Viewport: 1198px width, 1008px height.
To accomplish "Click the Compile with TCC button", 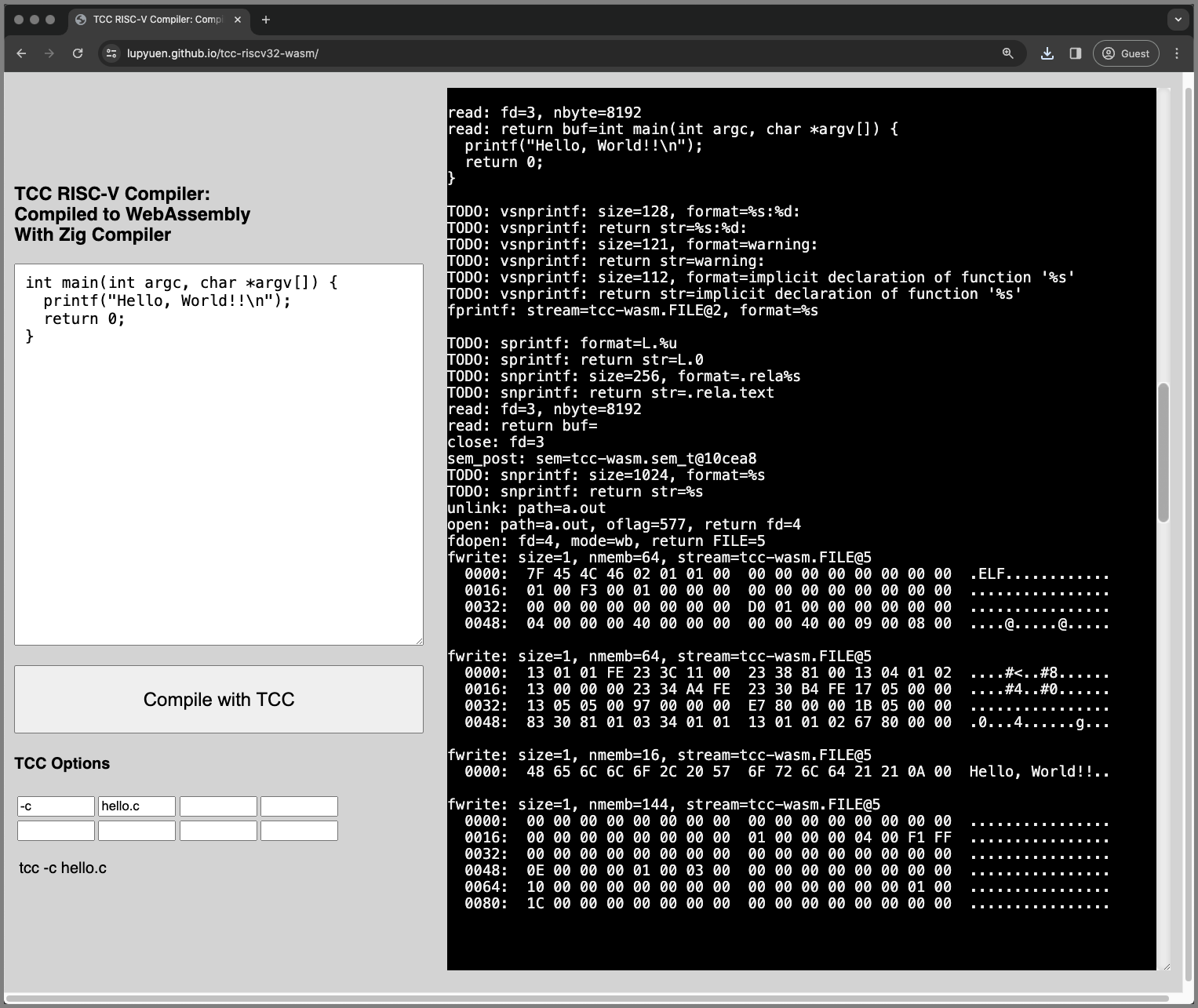I will coord(219,700).
